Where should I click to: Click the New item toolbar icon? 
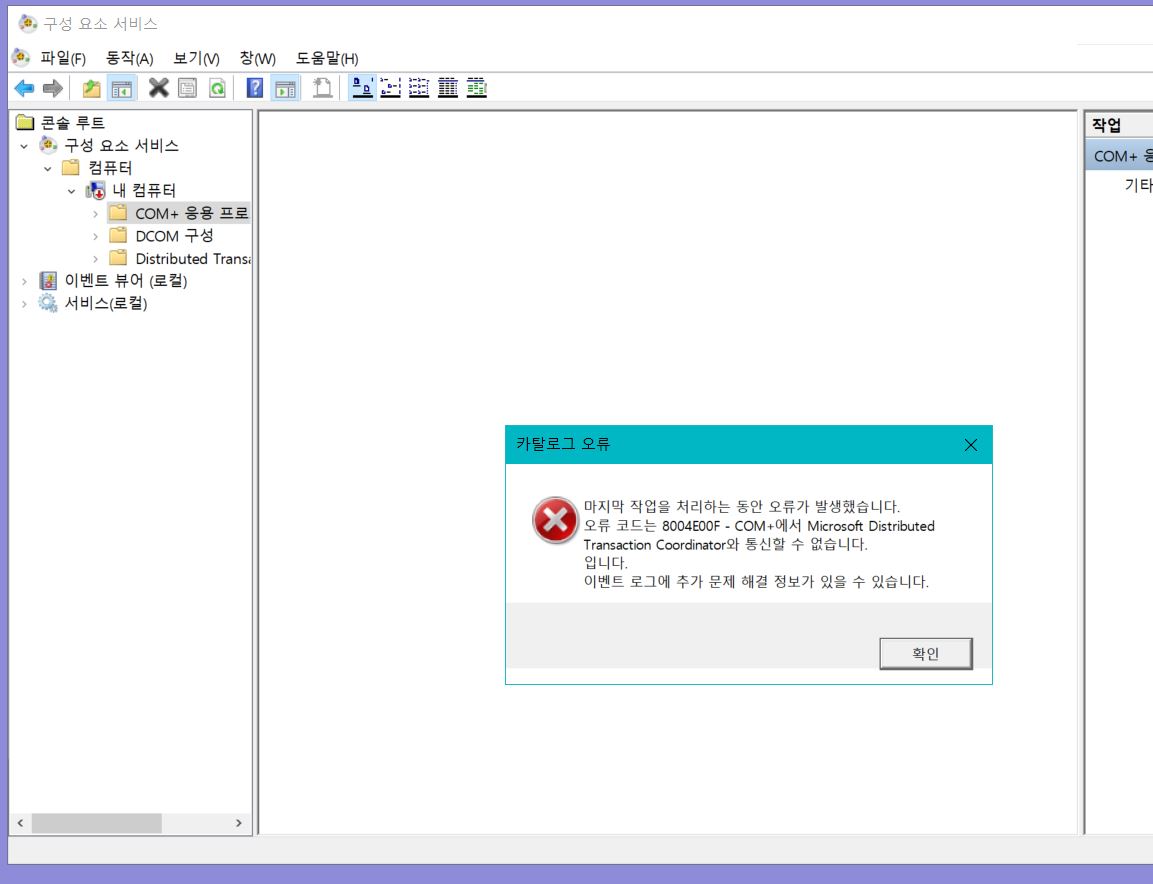[322, 88]
